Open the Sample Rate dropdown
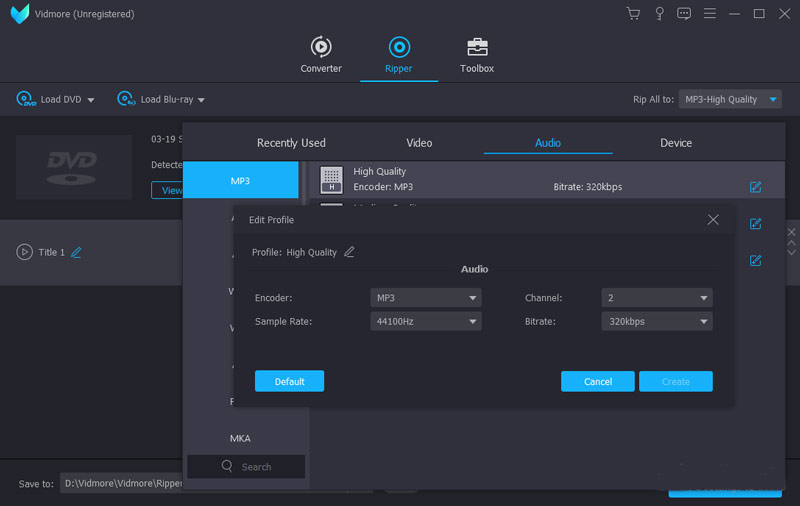 coord(425,322)
